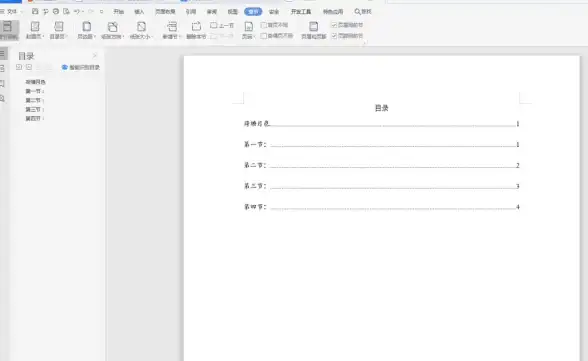Click page number 4 at end of 第四节 line
The width and height of the screenshot is (588, 361).
point(518,207)
